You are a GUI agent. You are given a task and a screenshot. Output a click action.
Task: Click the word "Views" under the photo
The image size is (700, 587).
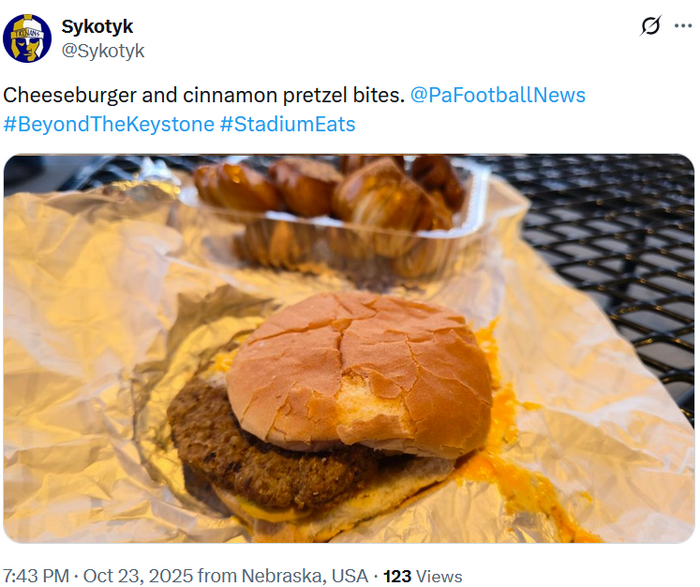[440, 576]
